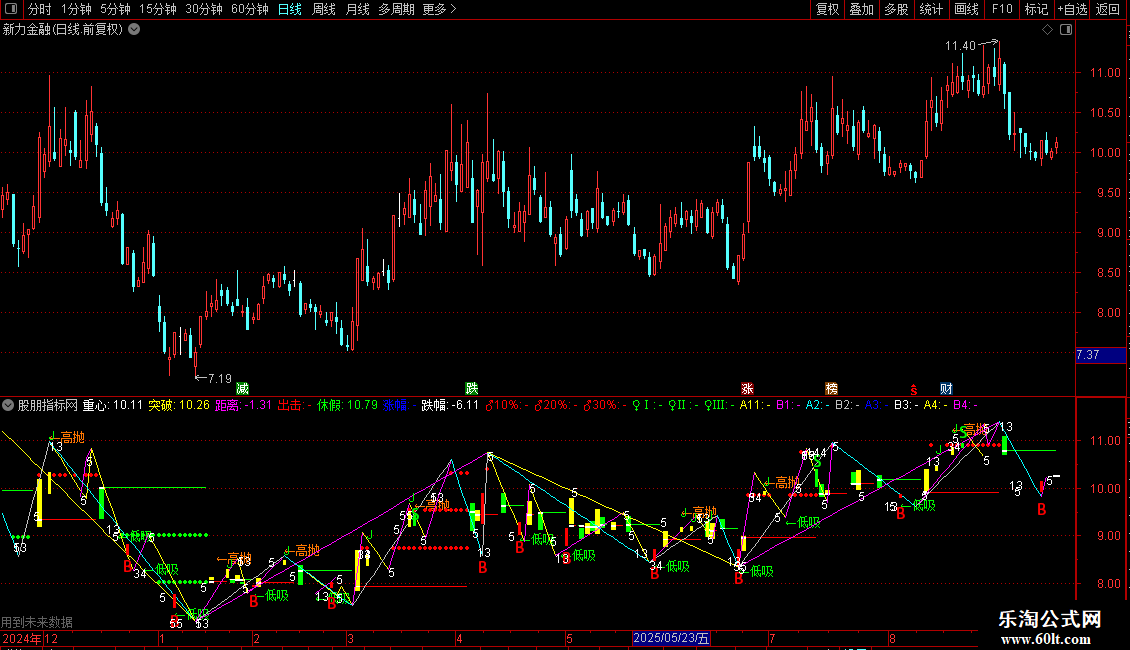Image resolution: width=1130 pixels, height=650 pixels.
Task: Open the F10 company info
Action: [x=1002, y=9]
